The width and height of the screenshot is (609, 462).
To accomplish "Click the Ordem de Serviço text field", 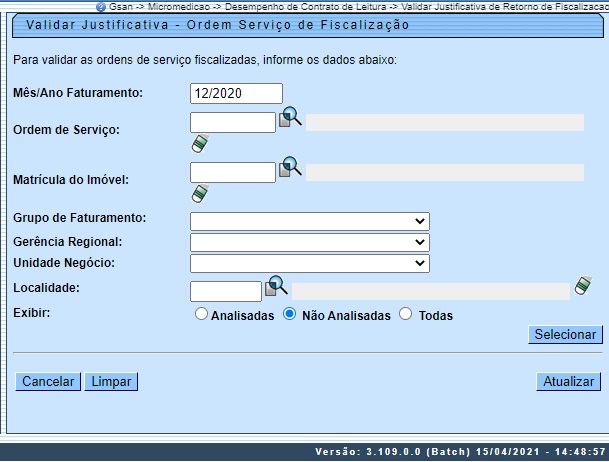I will coord(232,122).
